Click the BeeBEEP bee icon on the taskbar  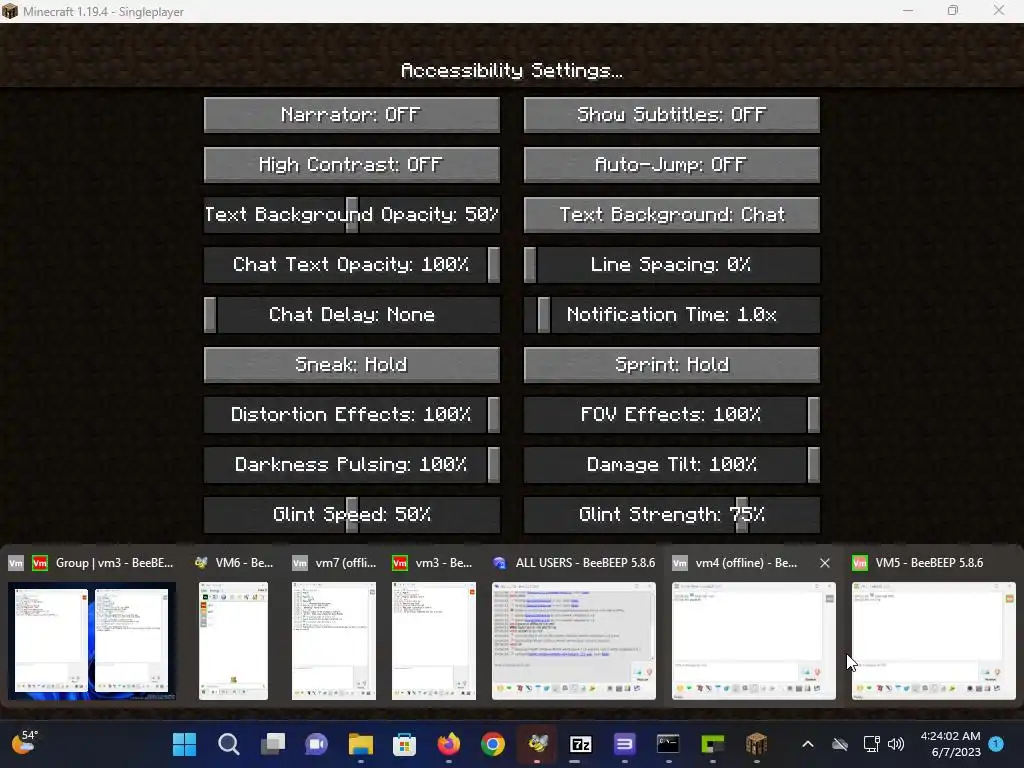tap(537, 744)
